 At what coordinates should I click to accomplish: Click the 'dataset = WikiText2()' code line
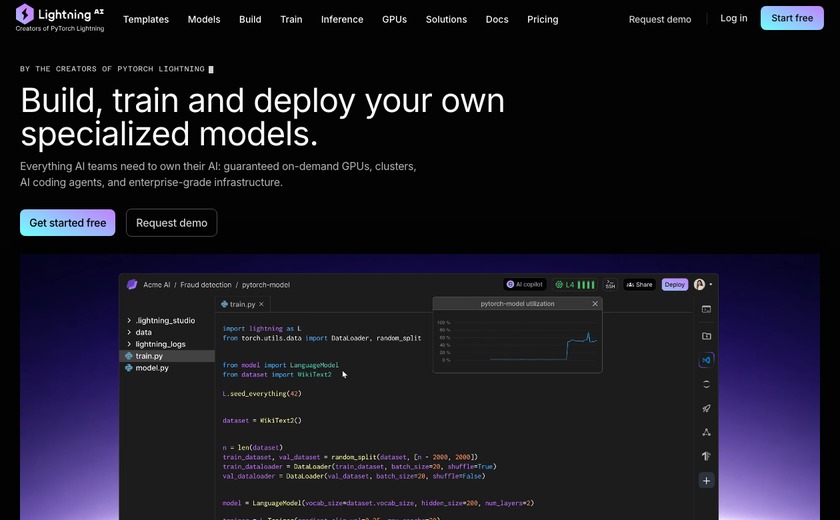[262, 420]
